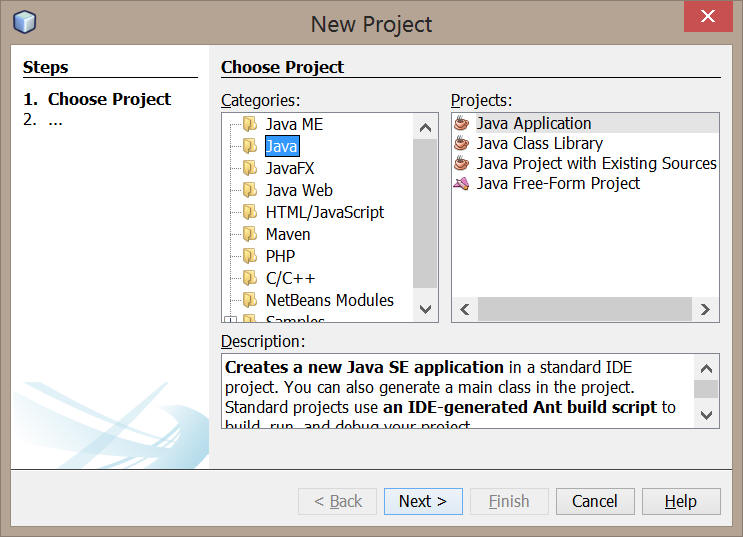Click the NetBeans cube icon in title bar
Image resolution: width=743 pixels, height=537 pixels.
[24, 22]
